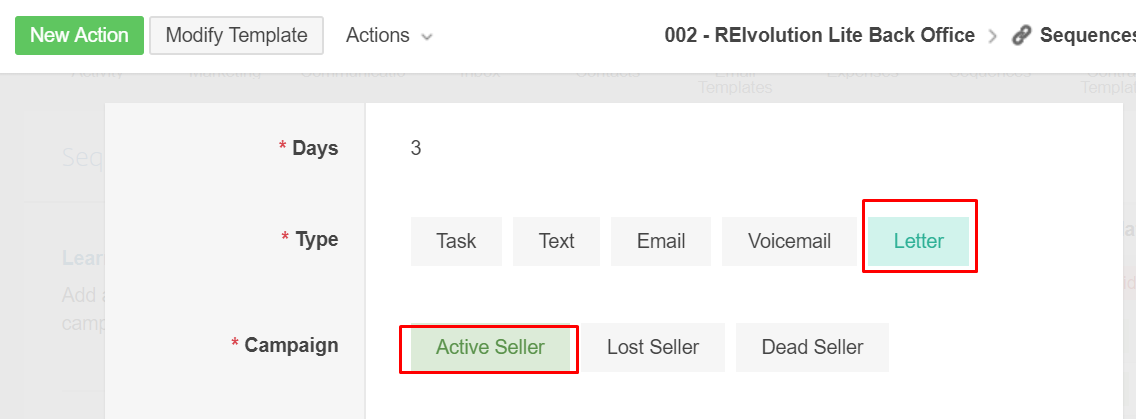Toggle the Active Seller campaign option
Image resolution: width=1136 pixels, height=419 pixels.
[x=490, y=347]
